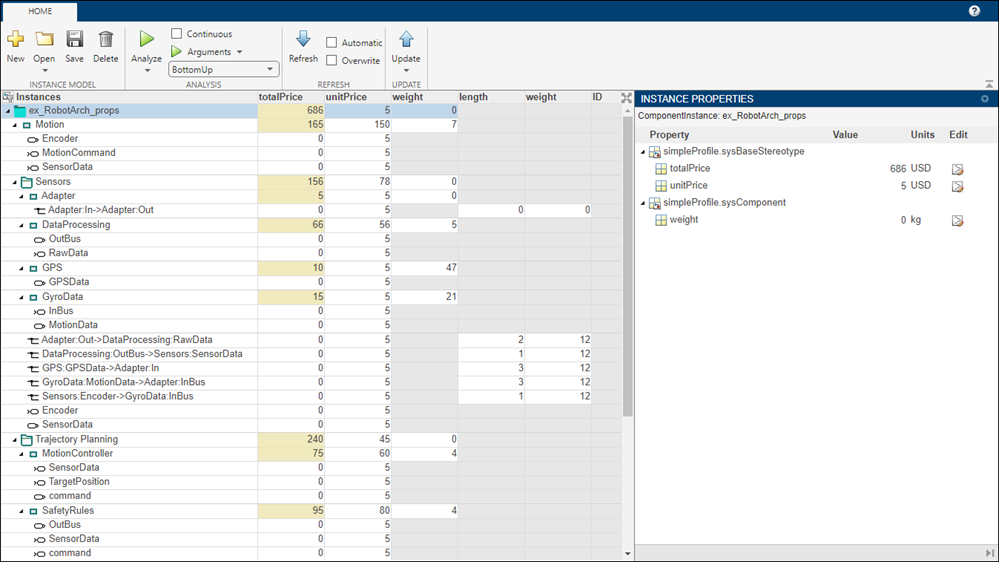Collapse the Motion tree node
Viewport: 1000px width, 562px height.
(15, 125)
